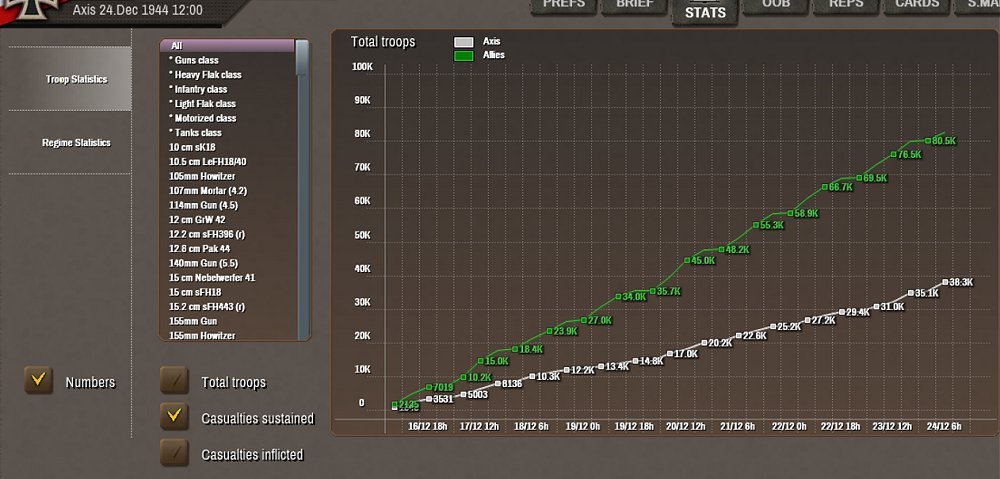The height and width of the screenshot is (479, 1000).
Task: Select the STATS tab
Action: tap(705, 12)
